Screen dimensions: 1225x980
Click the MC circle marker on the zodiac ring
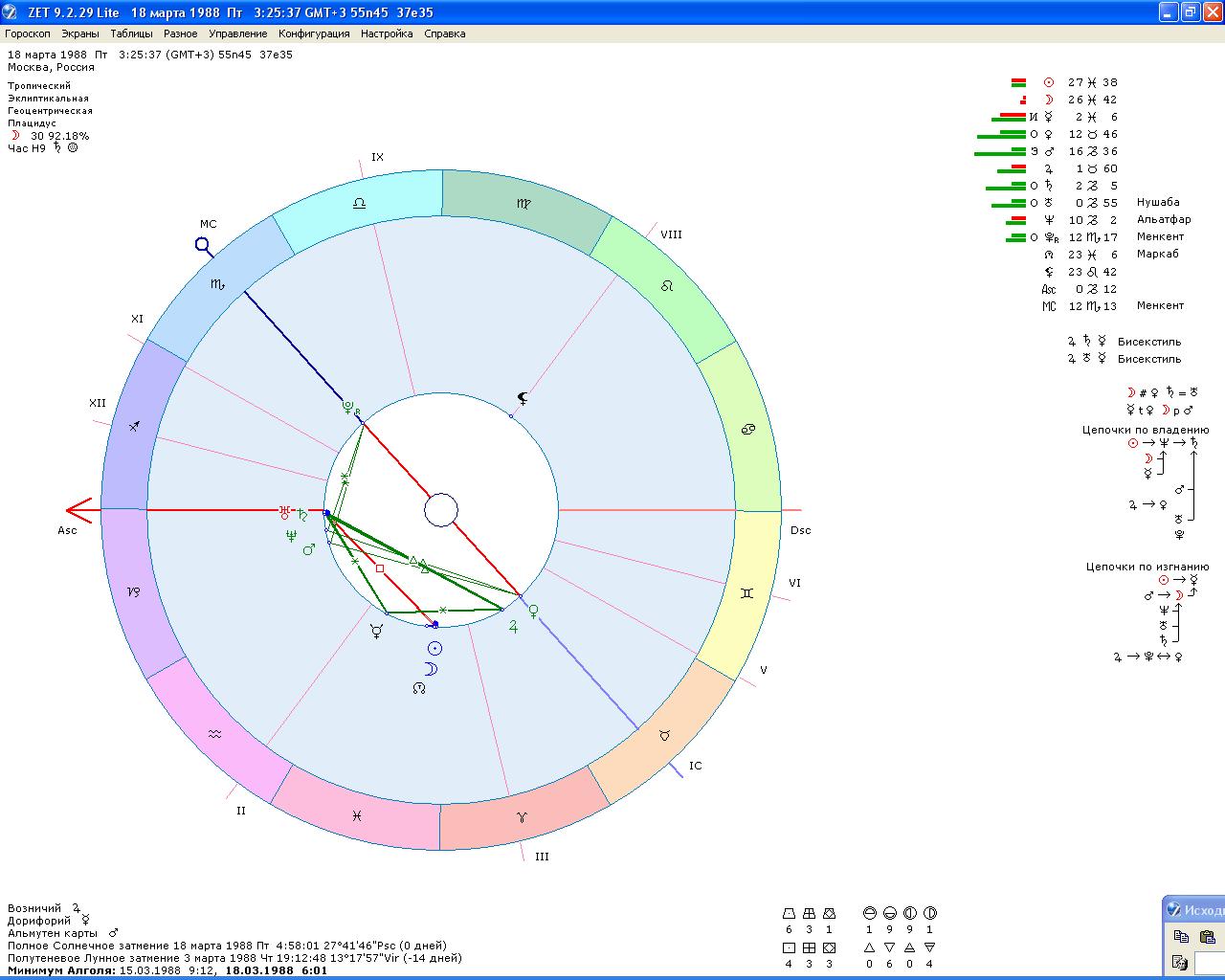[x=203, y=245]
